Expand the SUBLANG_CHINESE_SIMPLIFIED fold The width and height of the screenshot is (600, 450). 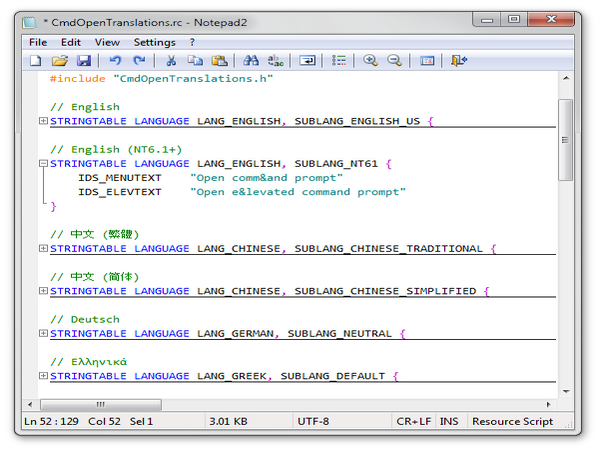pos(43,291)
